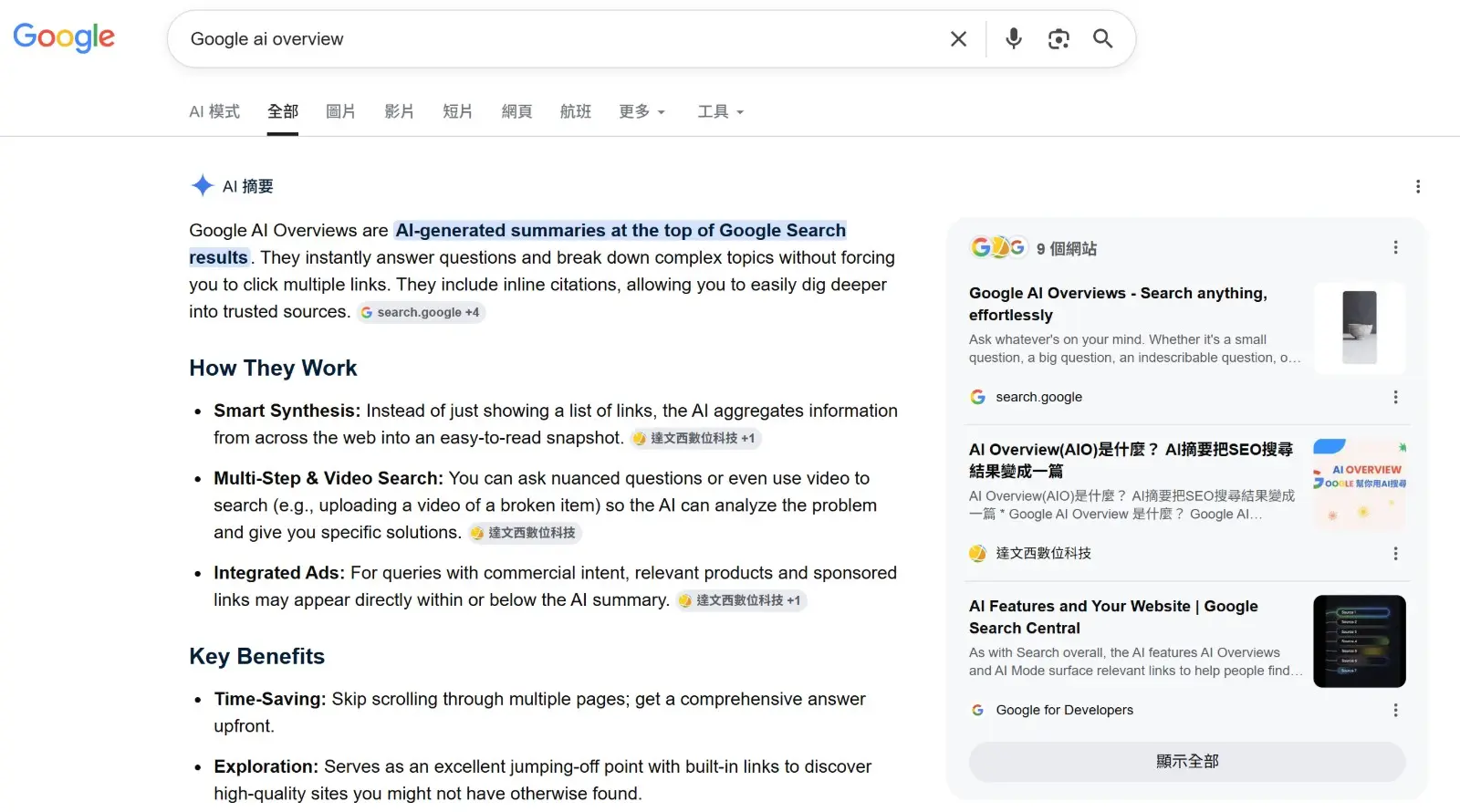Open the '達文西數位科技' chip under Multi-Step & Video Search
Screen dimensions: 1460x812
(x=524, y=533)
